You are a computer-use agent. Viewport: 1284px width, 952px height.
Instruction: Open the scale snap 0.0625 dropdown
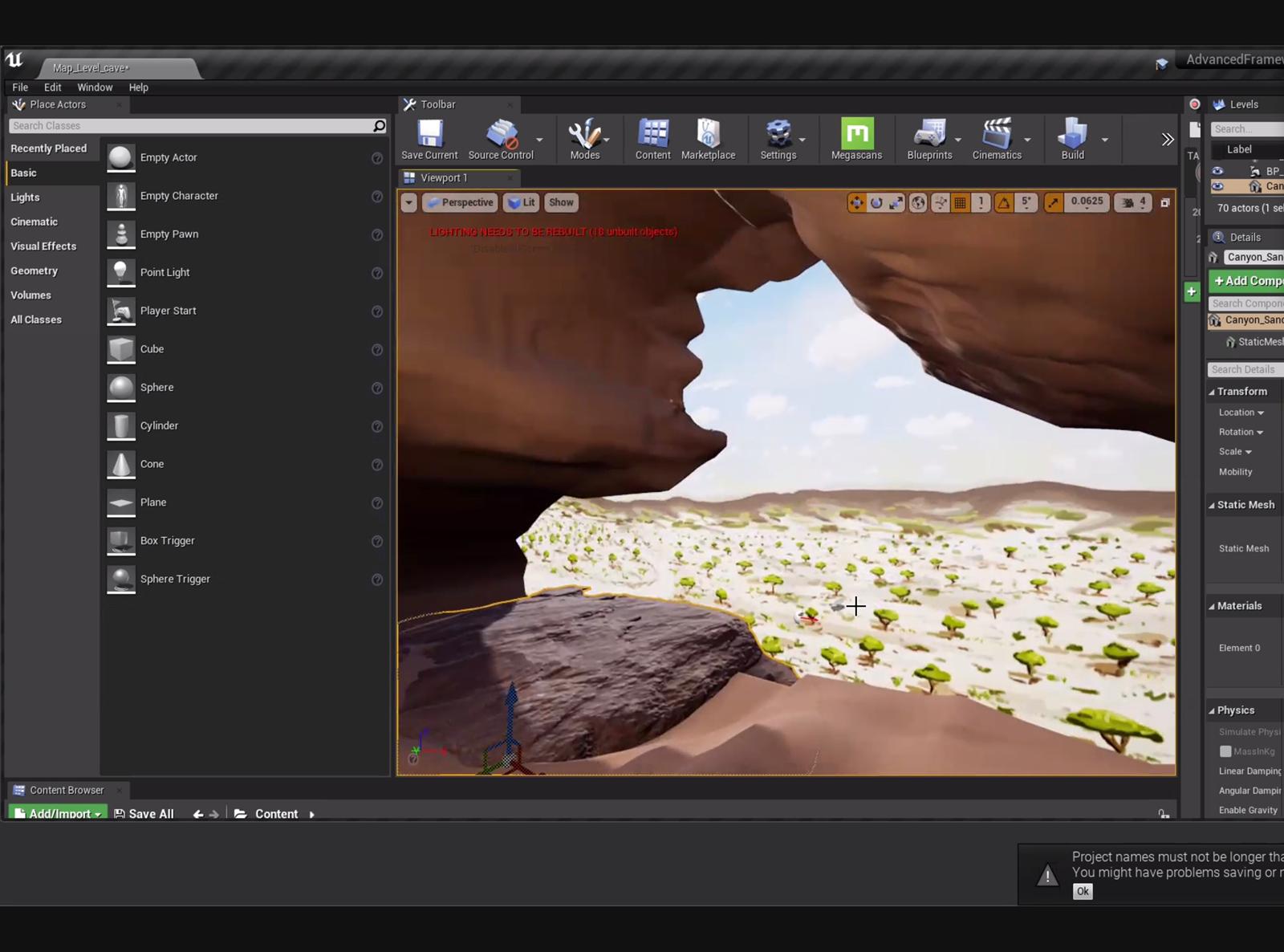tap(1087, 202)
